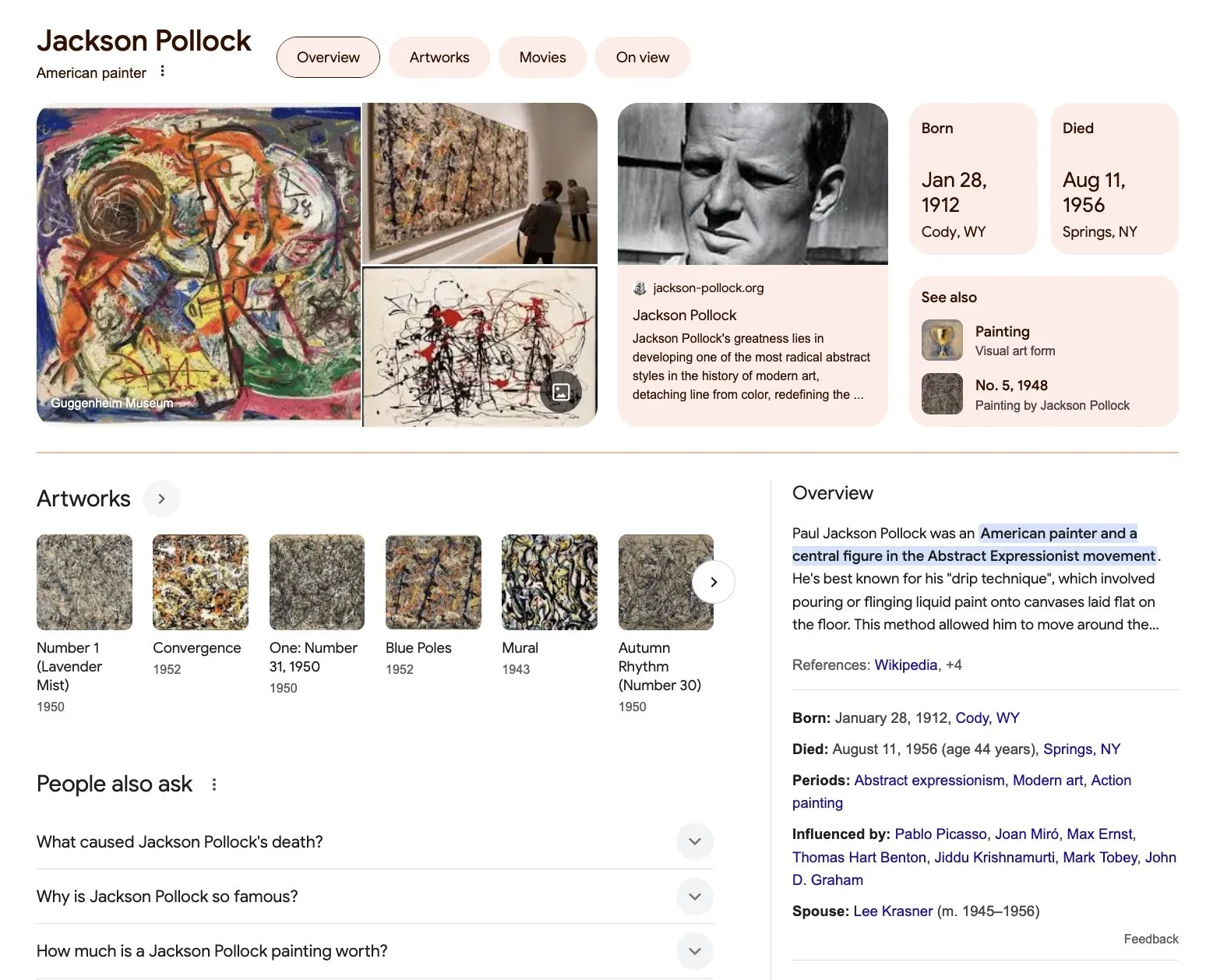1206x980 pixels.
Task: Open the Joan Miró influence link
Action: (x=1026, y=834)
